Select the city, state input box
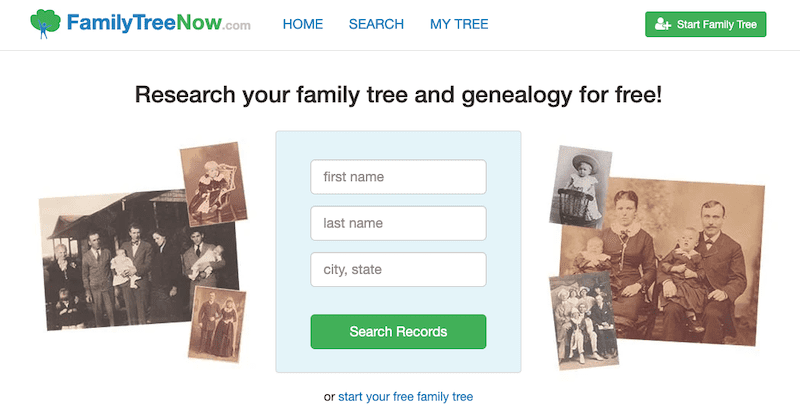 click(x=398, y=269)
